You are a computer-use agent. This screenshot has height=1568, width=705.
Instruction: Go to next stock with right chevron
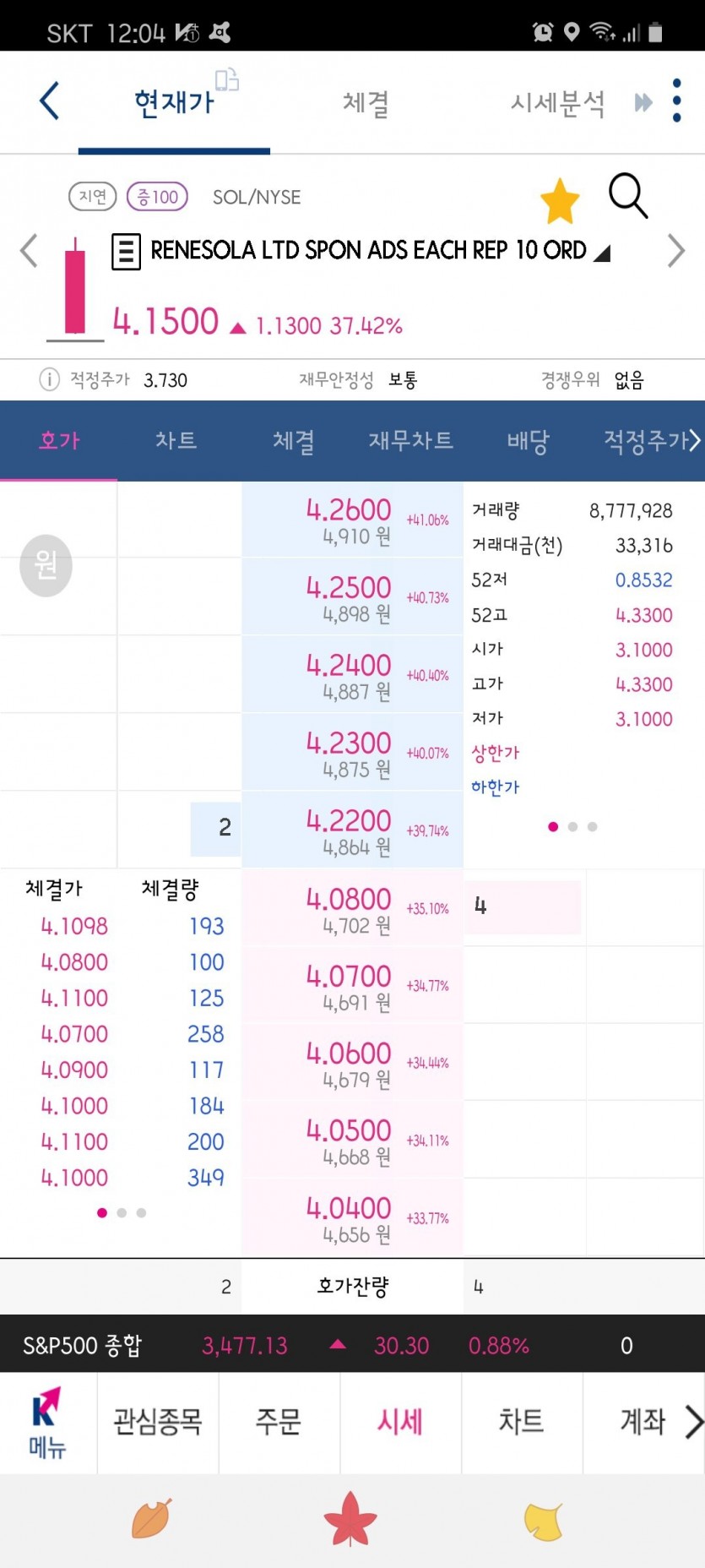pyautogui.click(x=675, y=251)
